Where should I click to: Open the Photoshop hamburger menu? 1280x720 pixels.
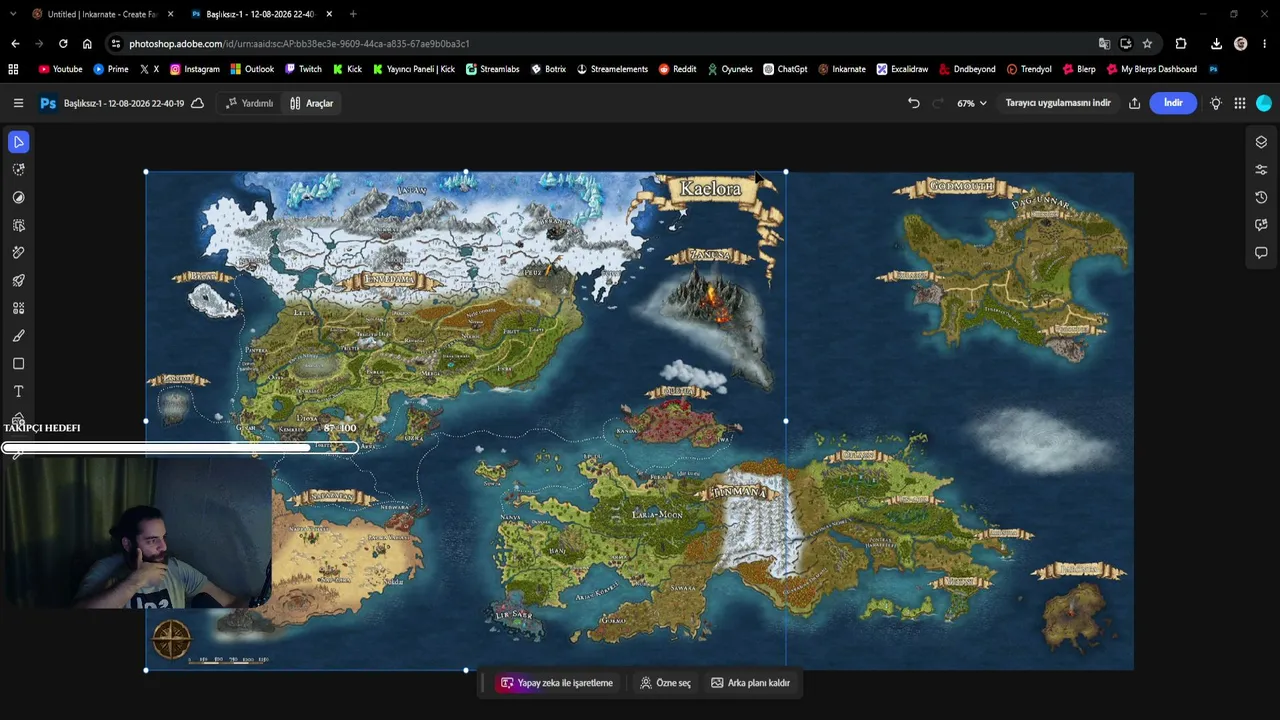click(18, 103)
